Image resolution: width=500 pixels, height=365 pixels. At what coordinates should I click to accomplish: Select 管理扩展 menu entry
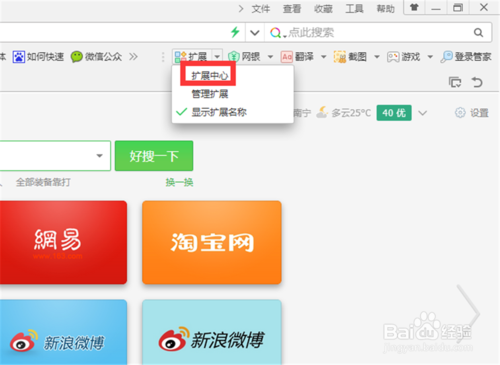pyautogui.click(x=210, y=94)
